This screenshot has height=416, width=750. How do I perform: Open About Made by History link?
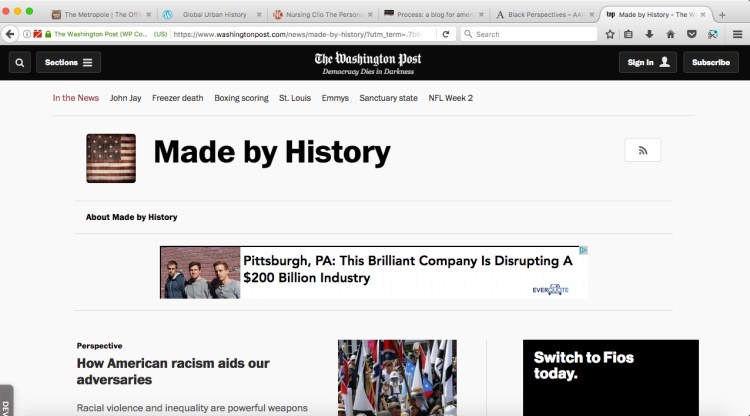tap(132, 217)
